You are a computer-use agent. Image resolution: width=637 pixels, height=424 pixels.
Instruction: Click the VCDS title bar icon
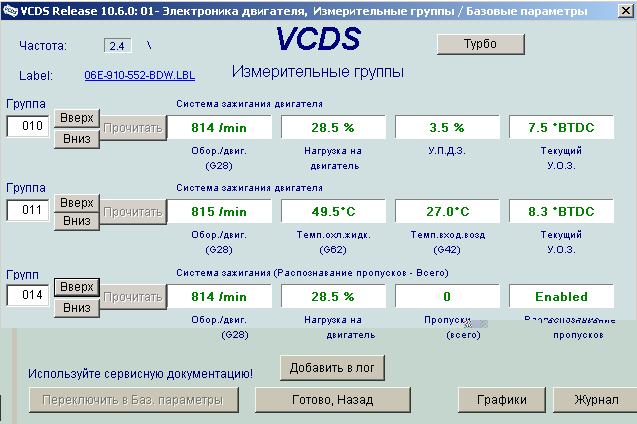pyautogui.click(x=10, y=10)
